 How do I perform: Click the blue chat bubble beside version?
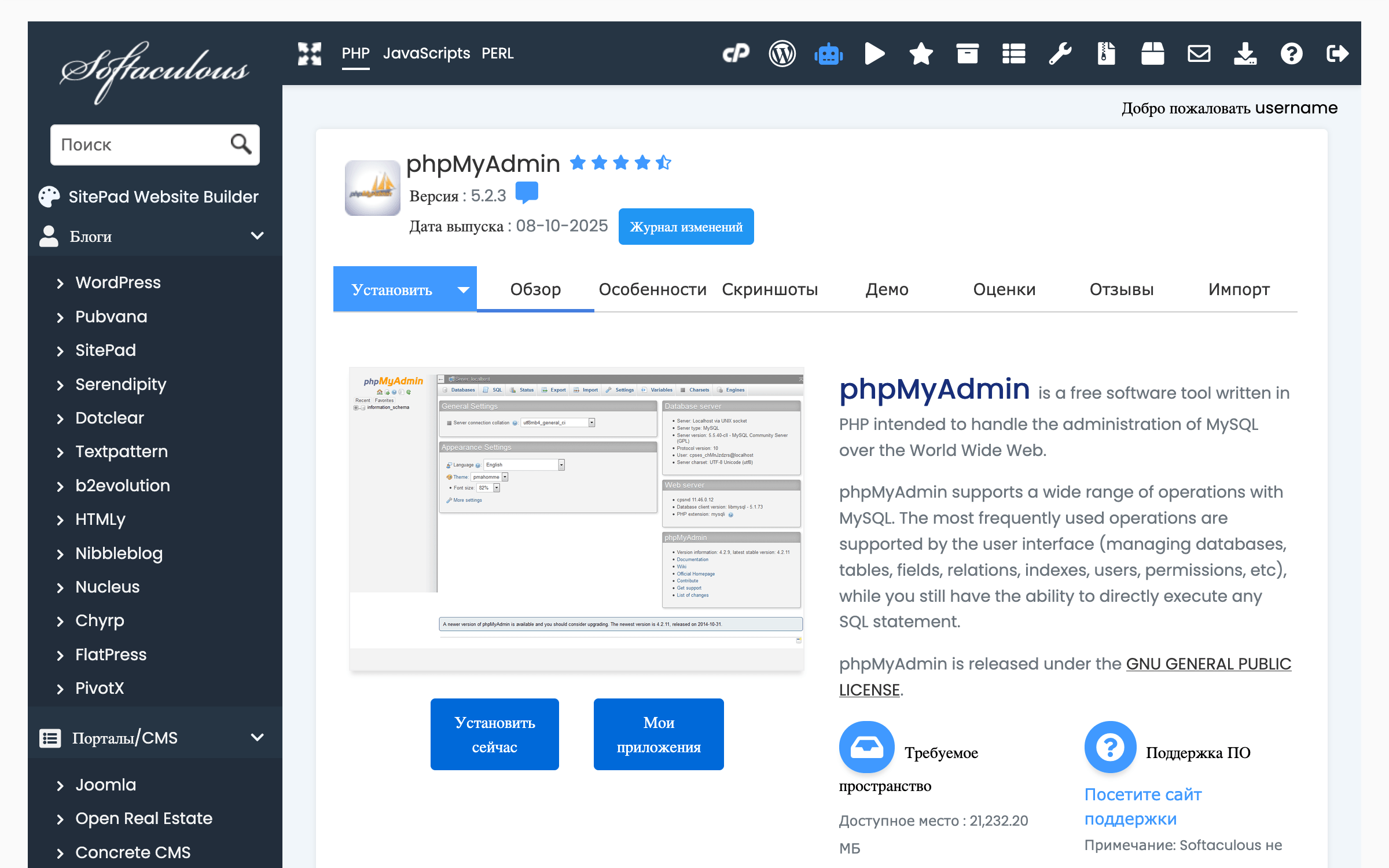coord(527,193)
